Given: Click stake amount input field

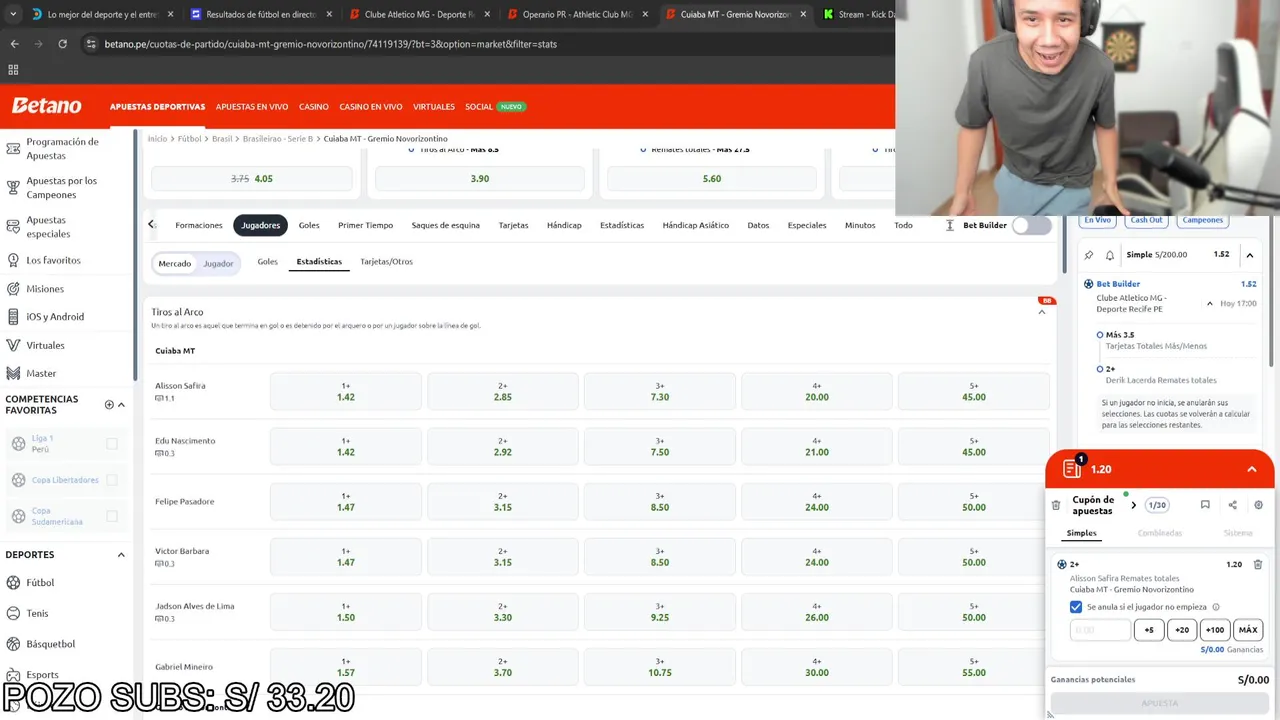Looking at the screenshot, I should coord(1100,630).
